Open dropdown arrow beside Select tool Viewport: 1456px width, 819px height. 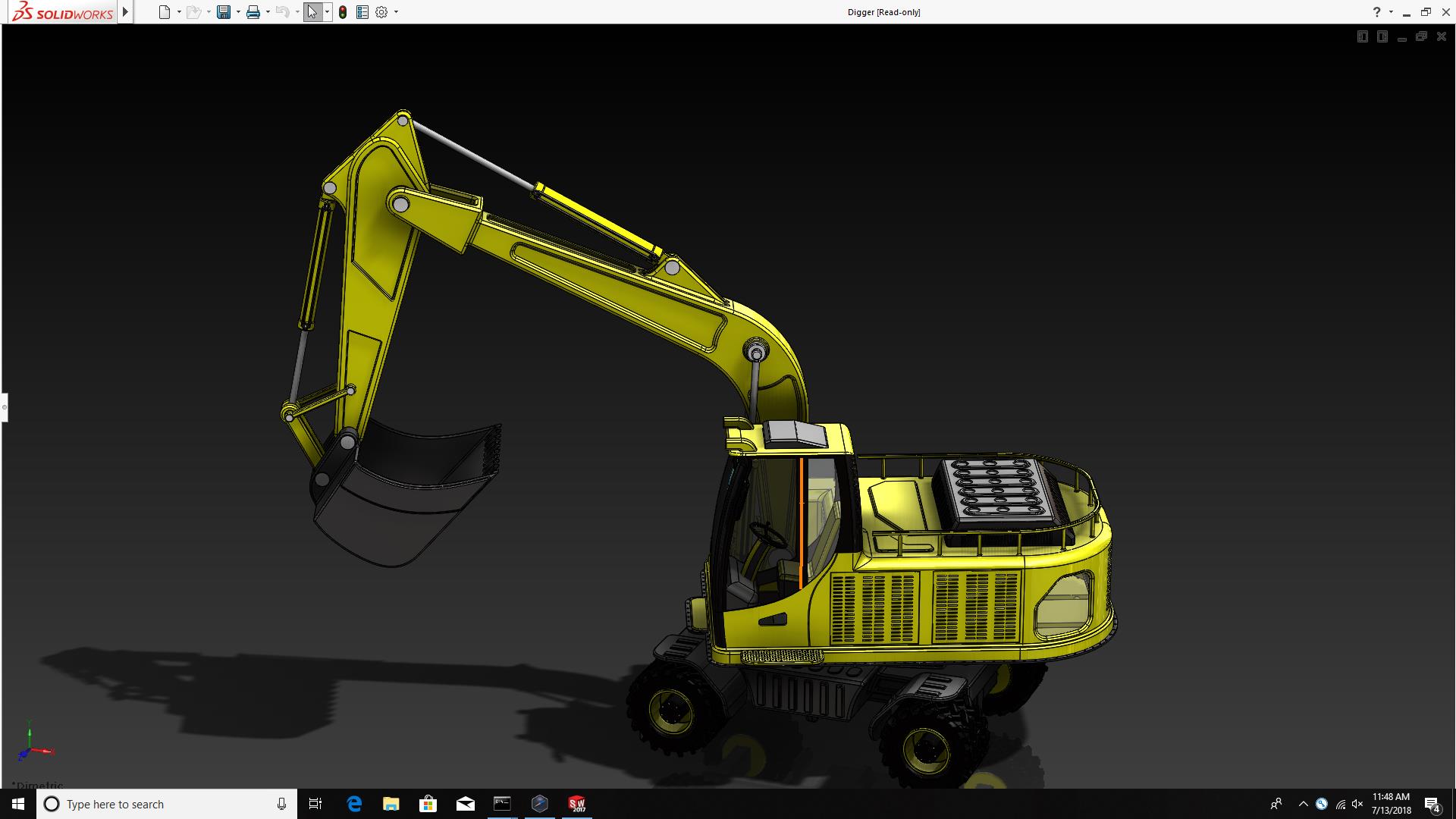pyautogui.click(x=327, y=12)
